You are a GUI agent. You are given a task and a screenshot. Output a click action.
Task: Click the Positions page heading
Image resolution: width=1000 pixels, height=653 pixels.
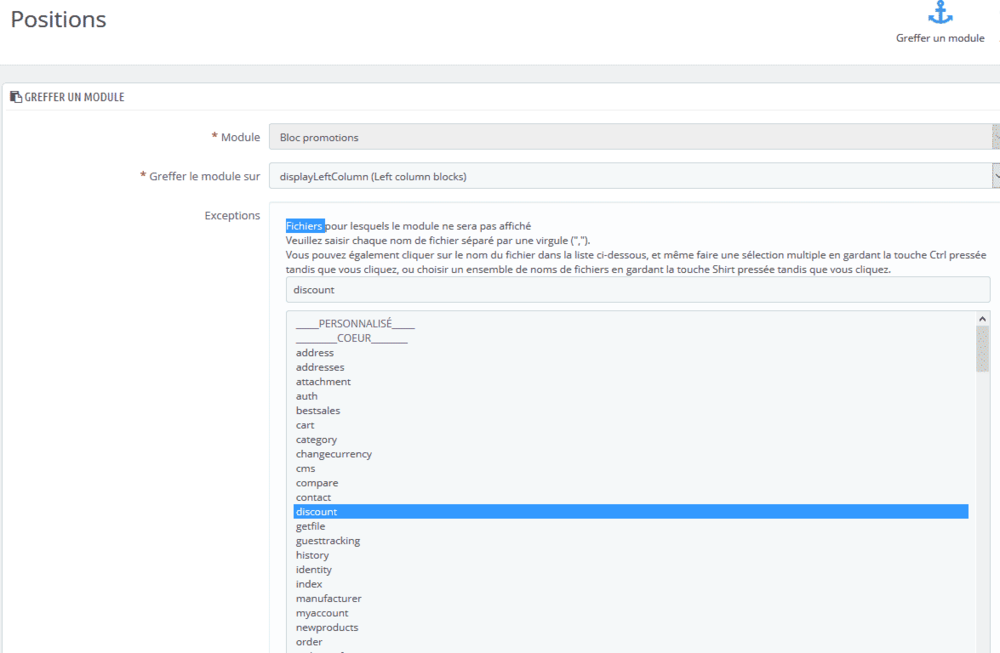tap(59, 20)
